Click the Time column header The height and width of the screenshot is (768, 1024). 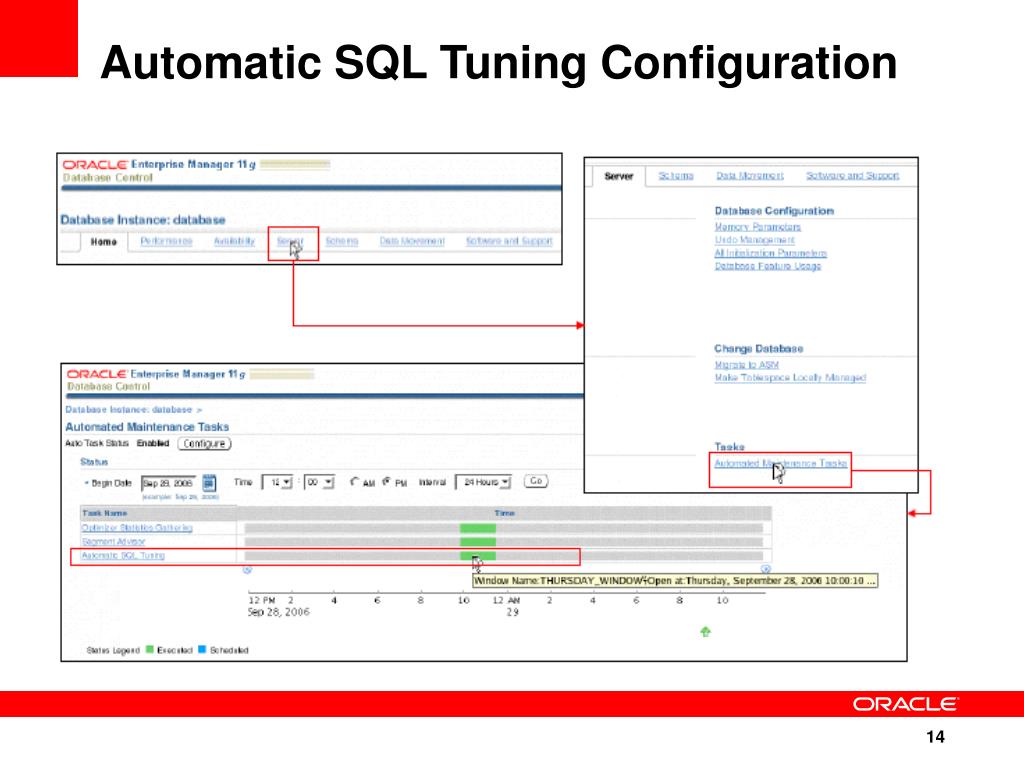coord(505,513)
